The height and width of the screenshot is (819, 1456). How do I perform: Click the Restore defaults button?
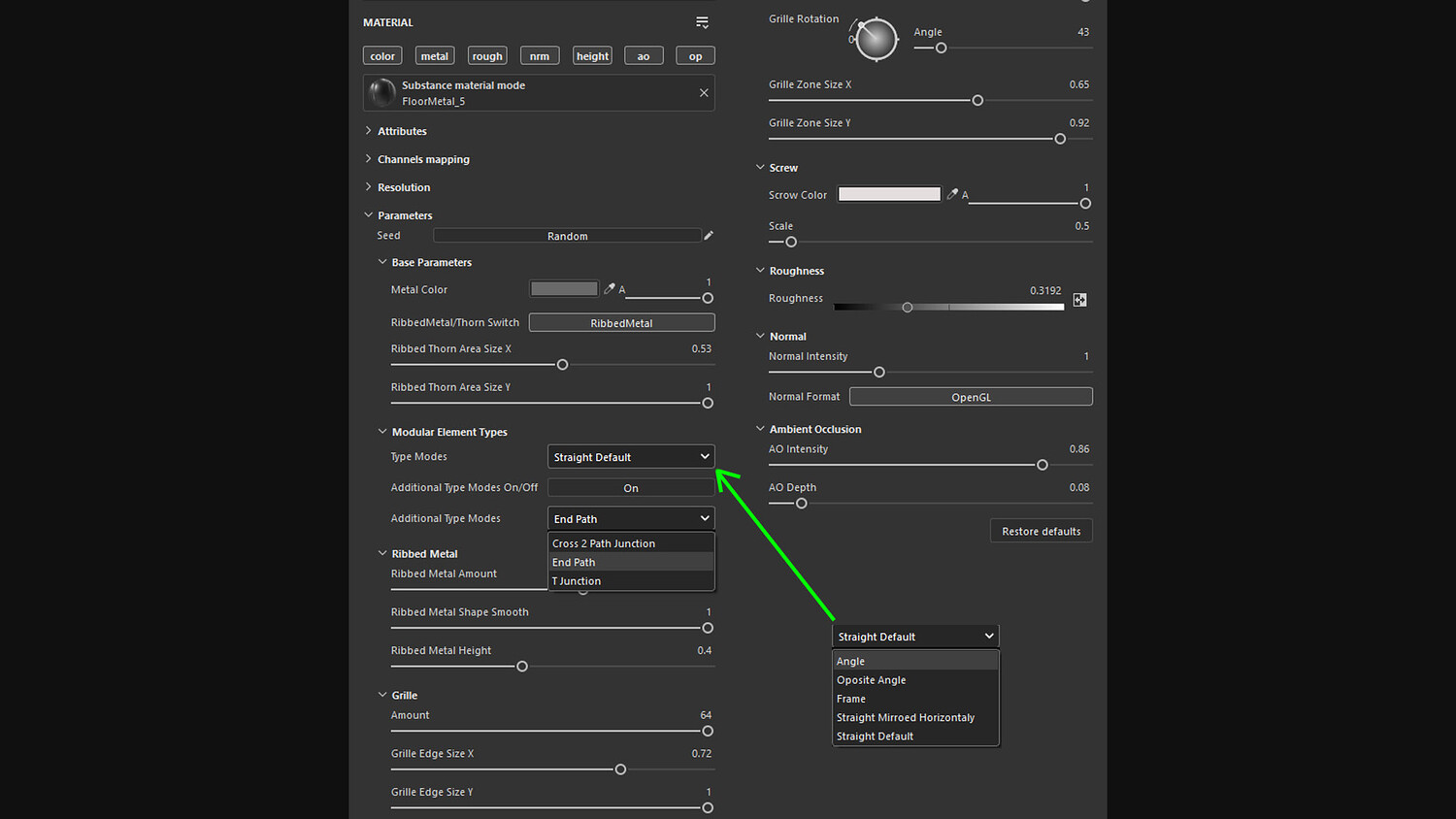tap(1041, 532)
